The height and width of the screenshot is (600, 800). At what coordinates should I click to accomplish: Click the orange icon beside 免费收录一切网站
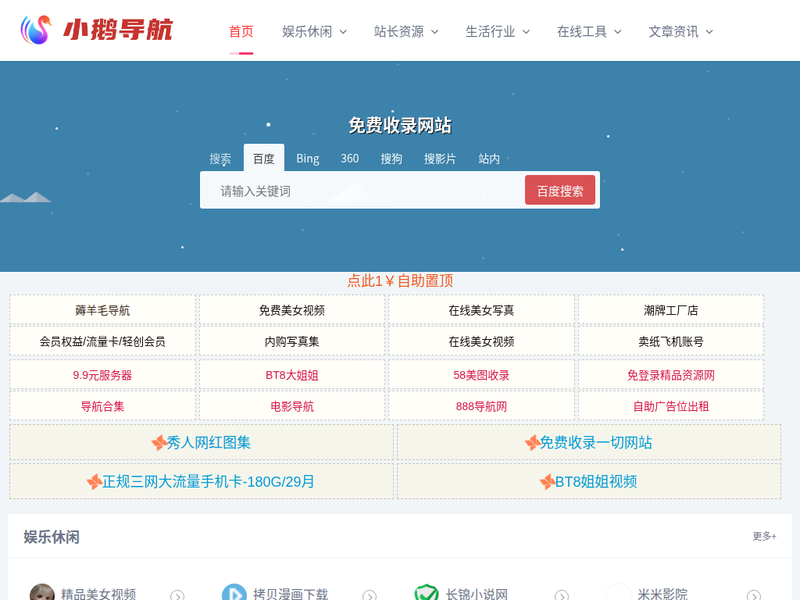pyautogui.click(x=532, y=442)
